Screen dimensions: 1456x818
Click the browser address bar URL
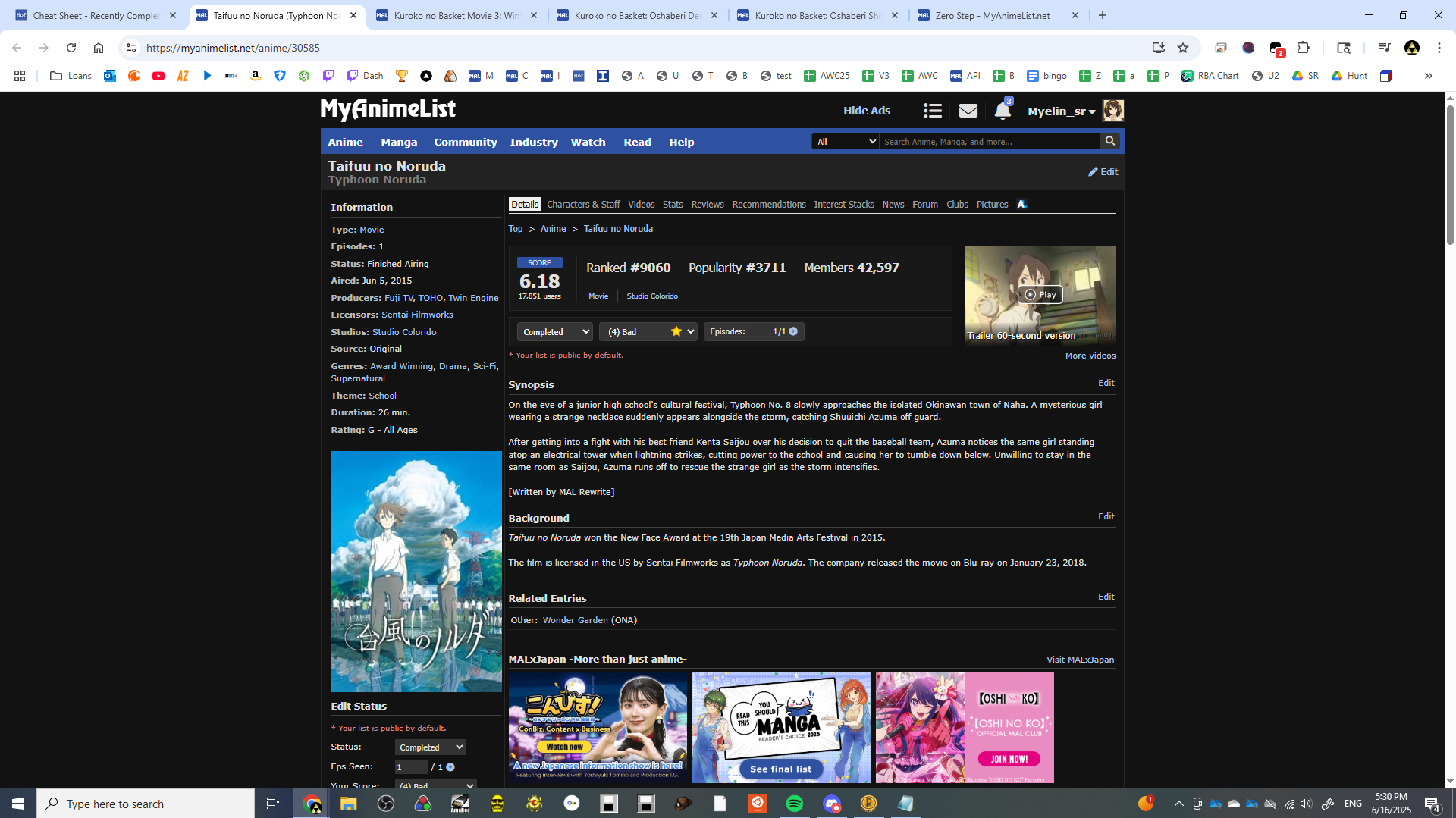point(233,48)
